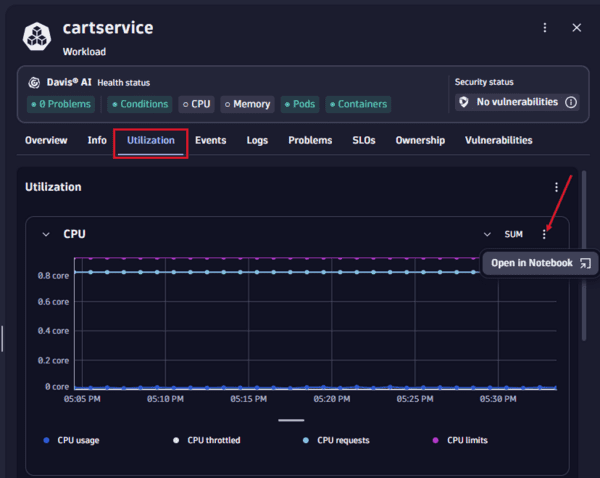Open the workload header three-dot menu
Screen dimensions: 600x478
(545, 28)
